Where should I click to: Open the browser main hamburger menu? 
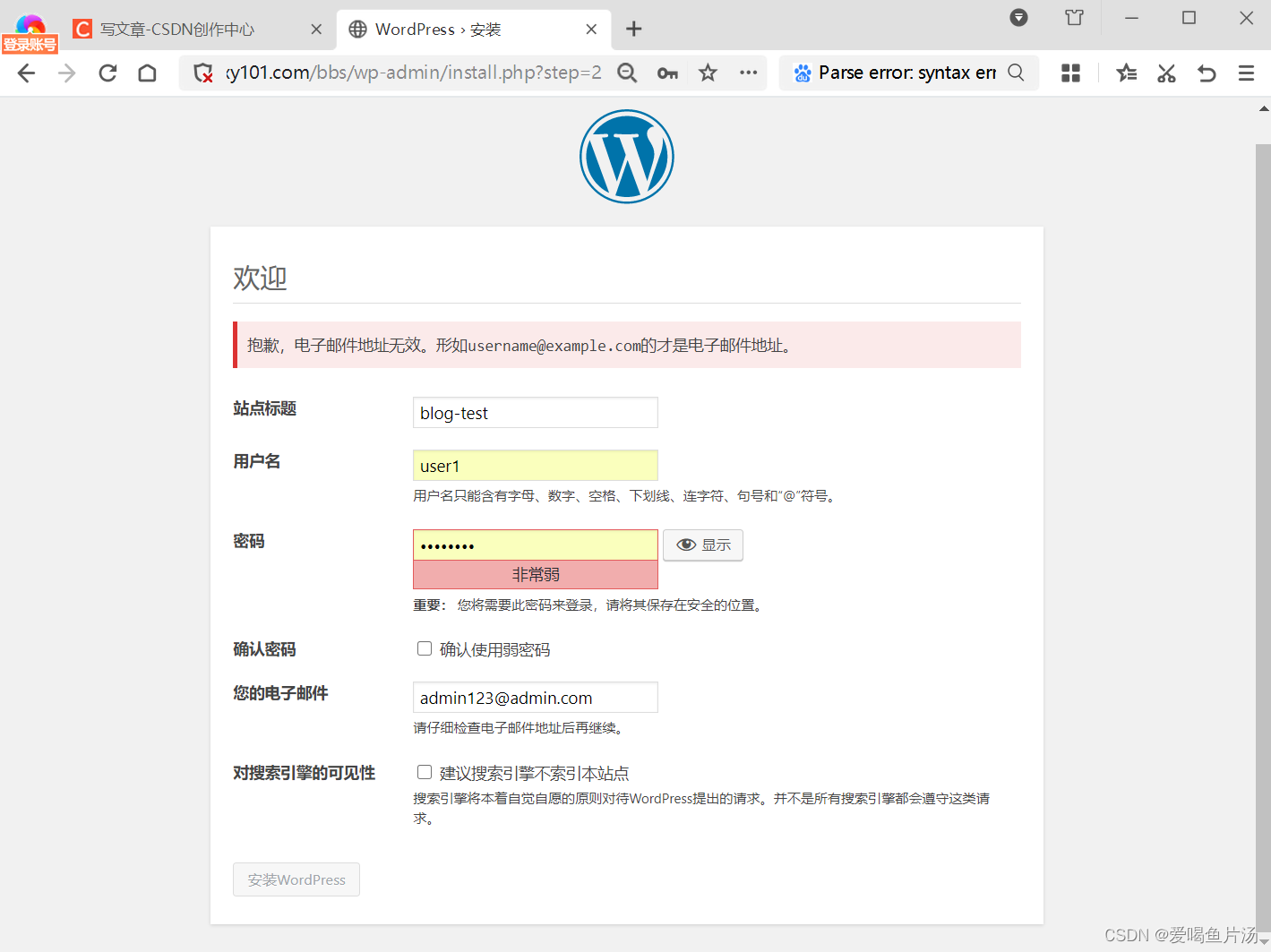[1246, 73]
